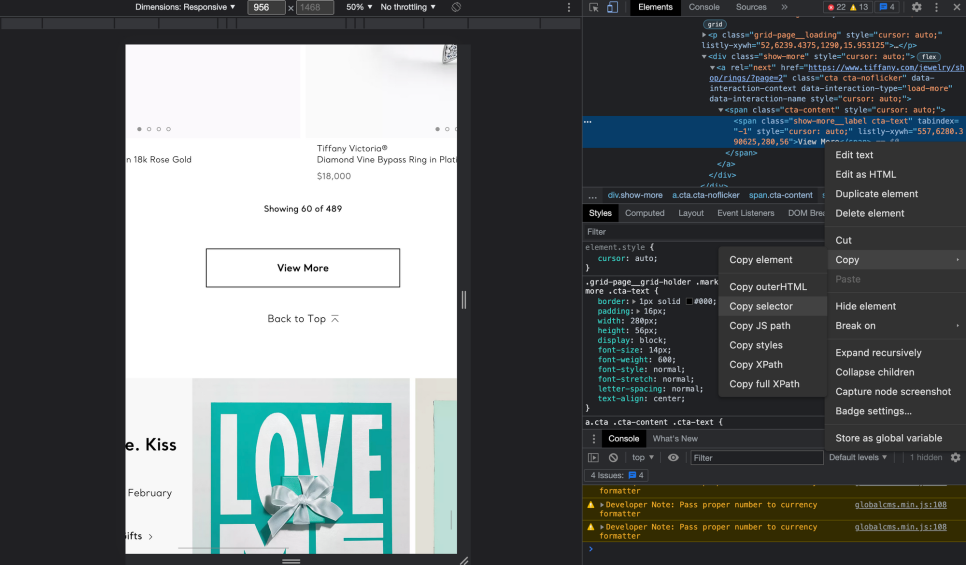Click the live expression eye icon
This screenshot has width=966, height=565.
coord(673,458)
